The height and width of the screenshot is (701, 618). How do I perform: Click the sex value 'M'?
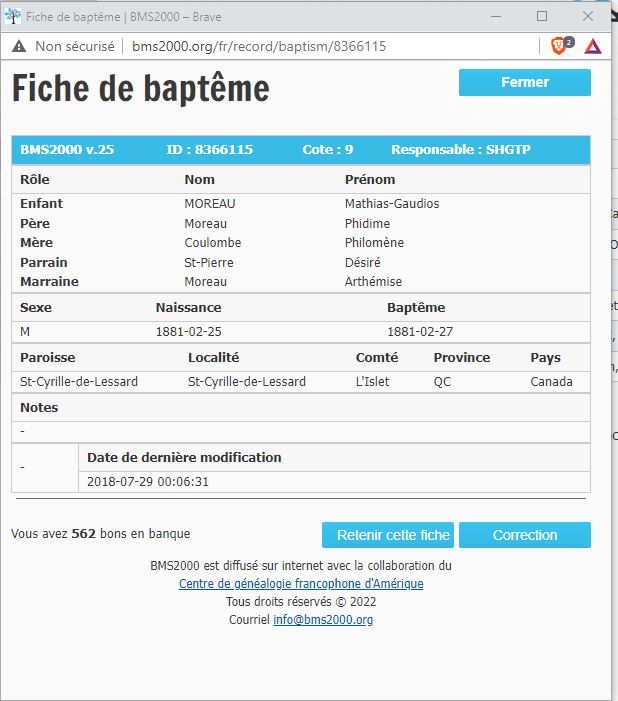[25, 332]
